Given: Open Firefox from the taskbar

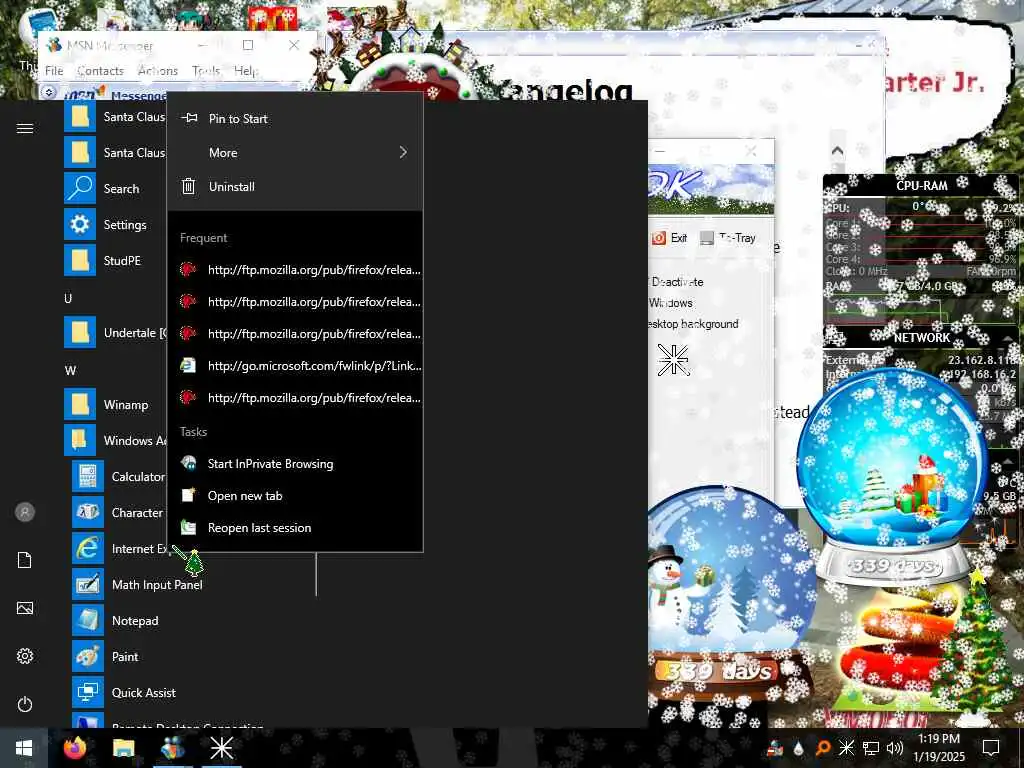Looking at the screenshot, I should (75, 748).
